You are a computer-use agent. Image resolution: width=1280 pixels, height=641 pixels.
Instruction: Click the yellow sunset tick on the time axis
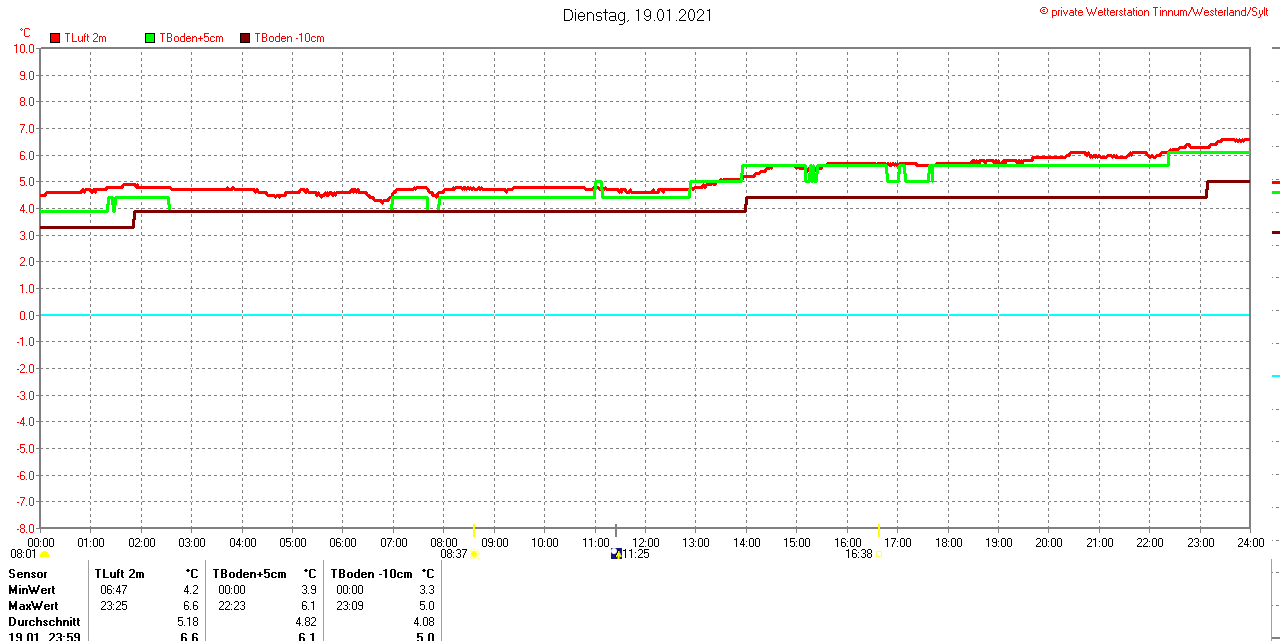point(878,530)
